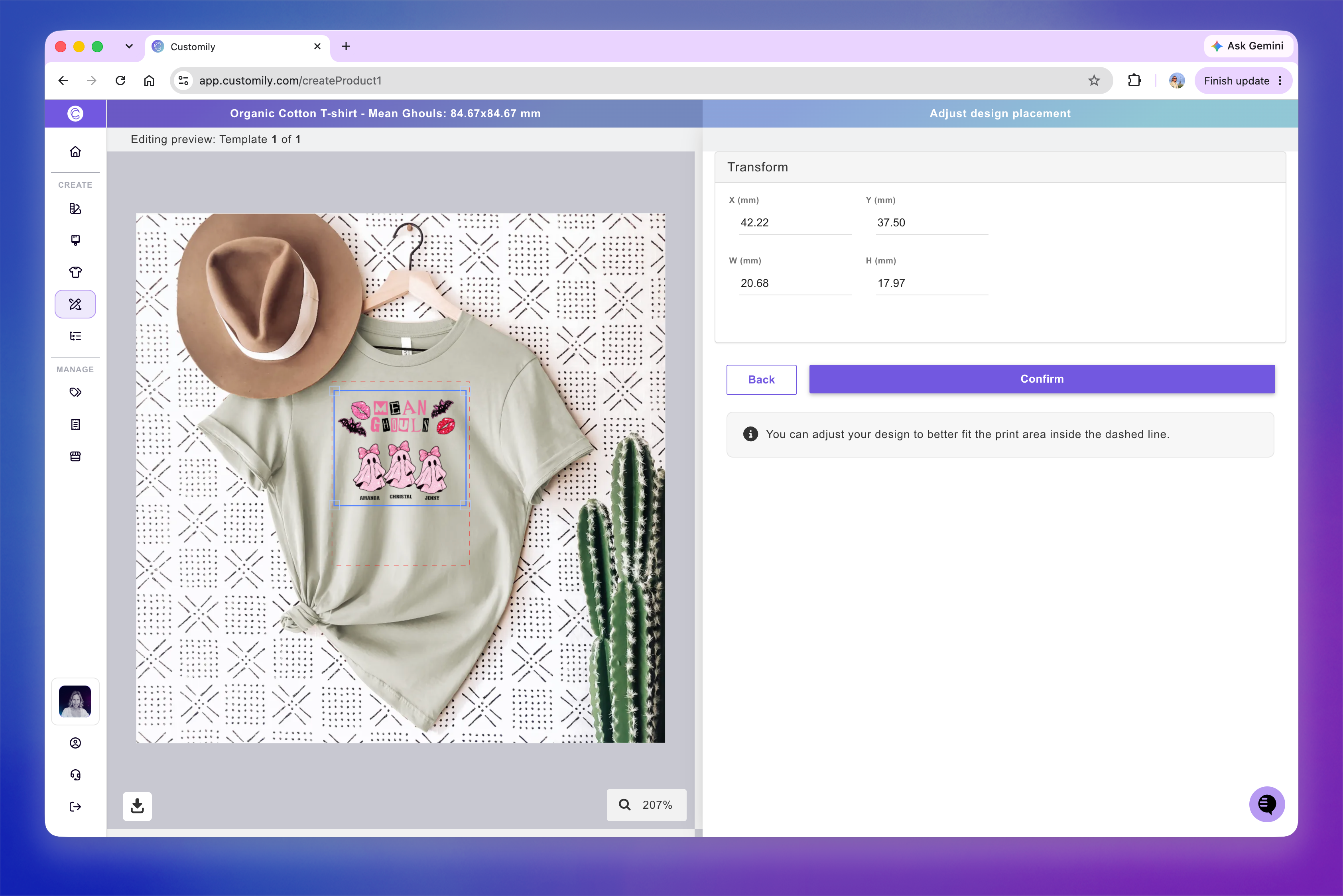Click the Y (mm) field showing 37.50
Image resolution: width=1343 pixels, height=896 pixels.
click(932, 223)
